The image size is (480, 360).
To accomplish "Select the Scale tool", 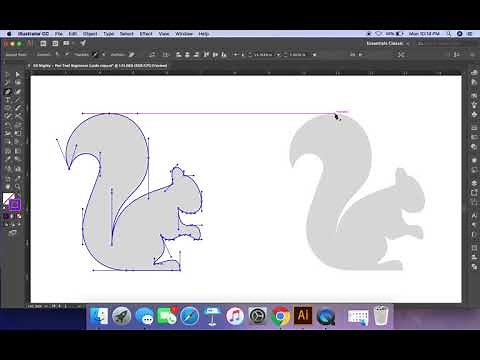I will (18, 125).
